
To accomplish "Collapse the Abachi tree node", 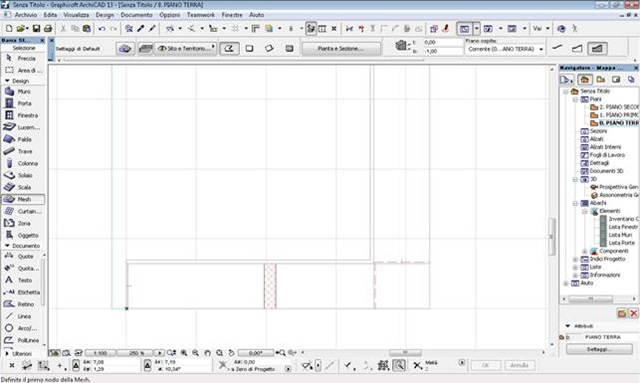I will coord(575,203).
